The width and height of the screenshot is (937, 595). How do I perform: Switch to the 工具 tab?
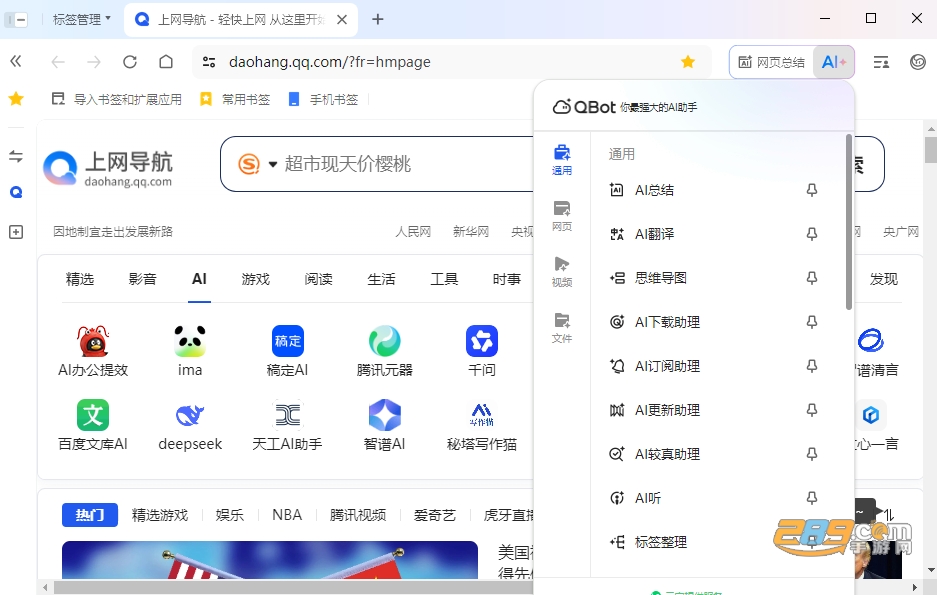click(x=444, y=279)
